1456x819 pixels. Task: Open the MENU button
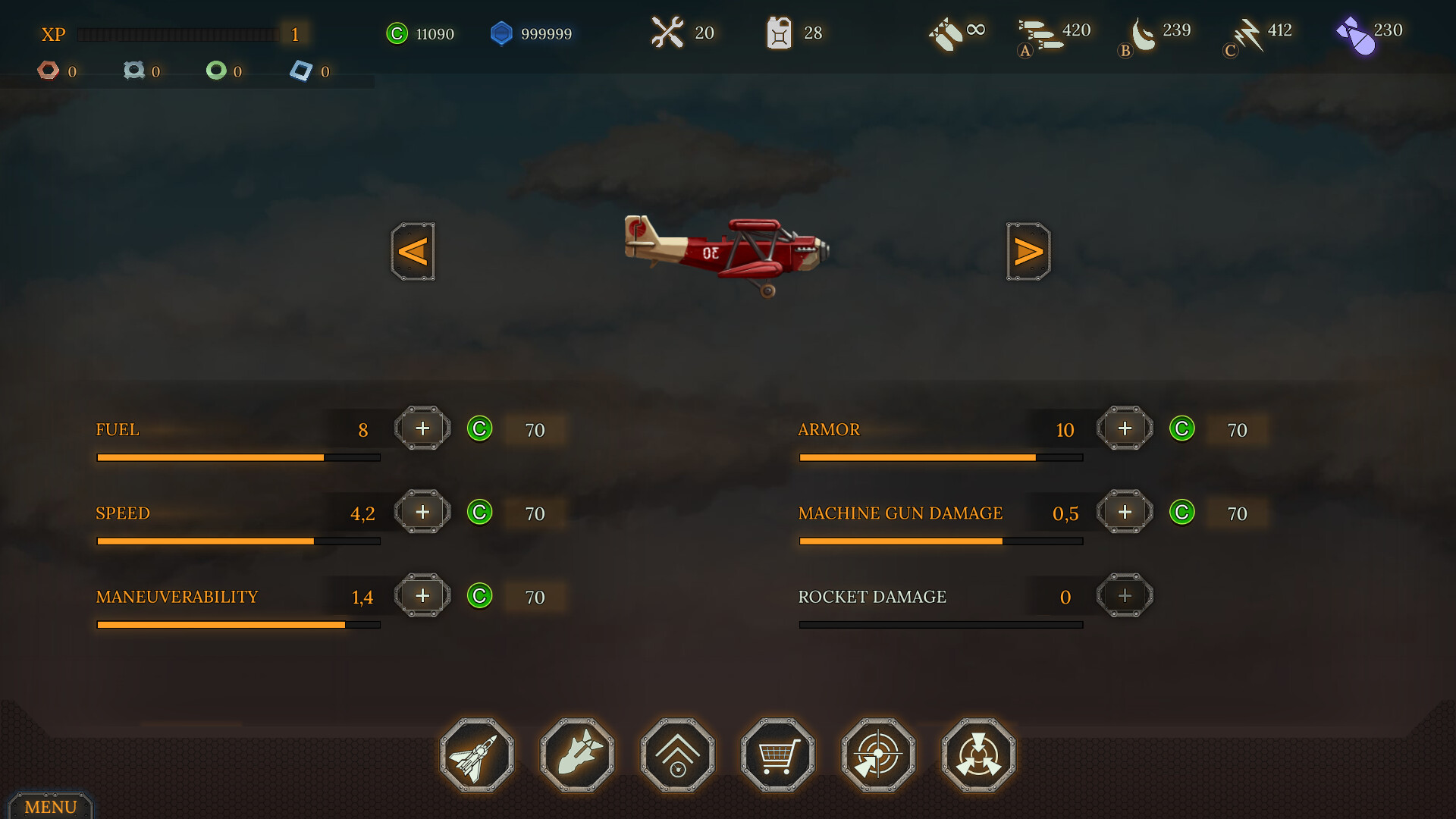[51, 806]
